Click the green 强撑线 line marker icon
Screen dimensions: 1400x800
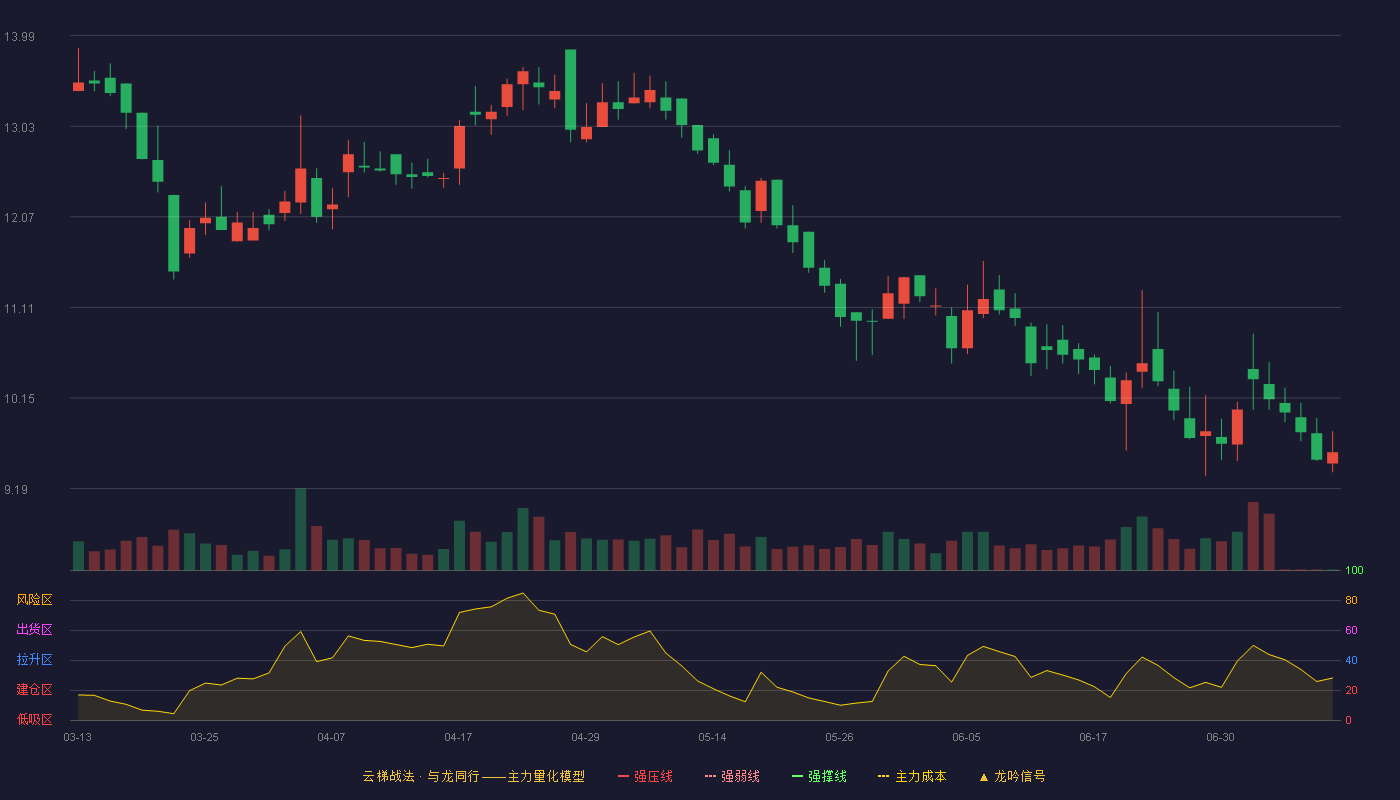point(797,776)
